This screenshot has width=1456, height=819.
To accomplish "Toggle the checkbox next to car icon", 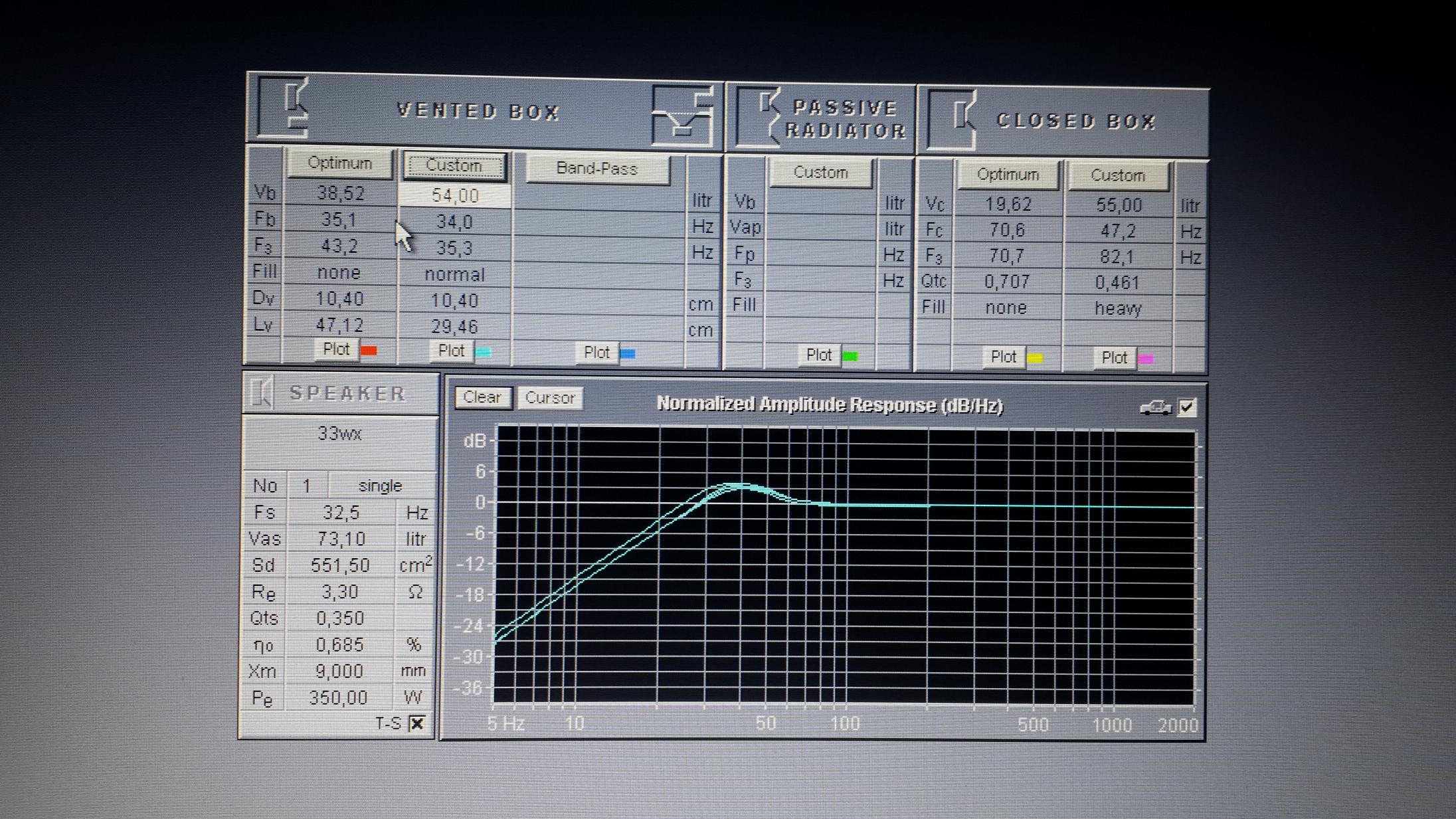I will point(1187,407).
